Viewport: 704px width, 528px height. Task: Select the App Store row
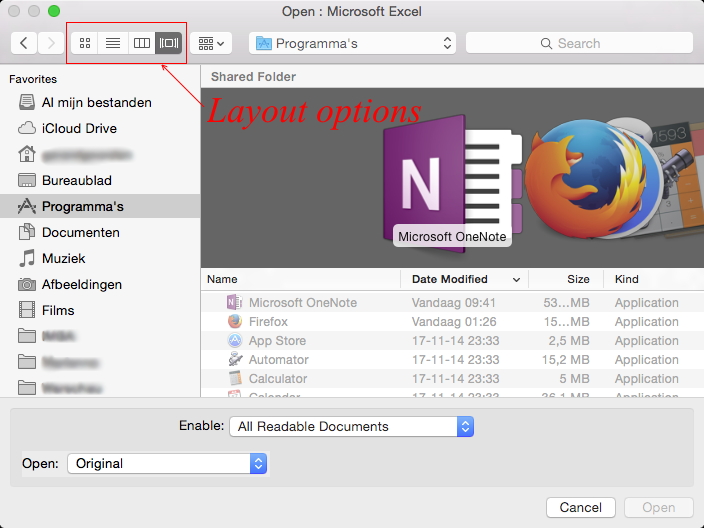452,341
